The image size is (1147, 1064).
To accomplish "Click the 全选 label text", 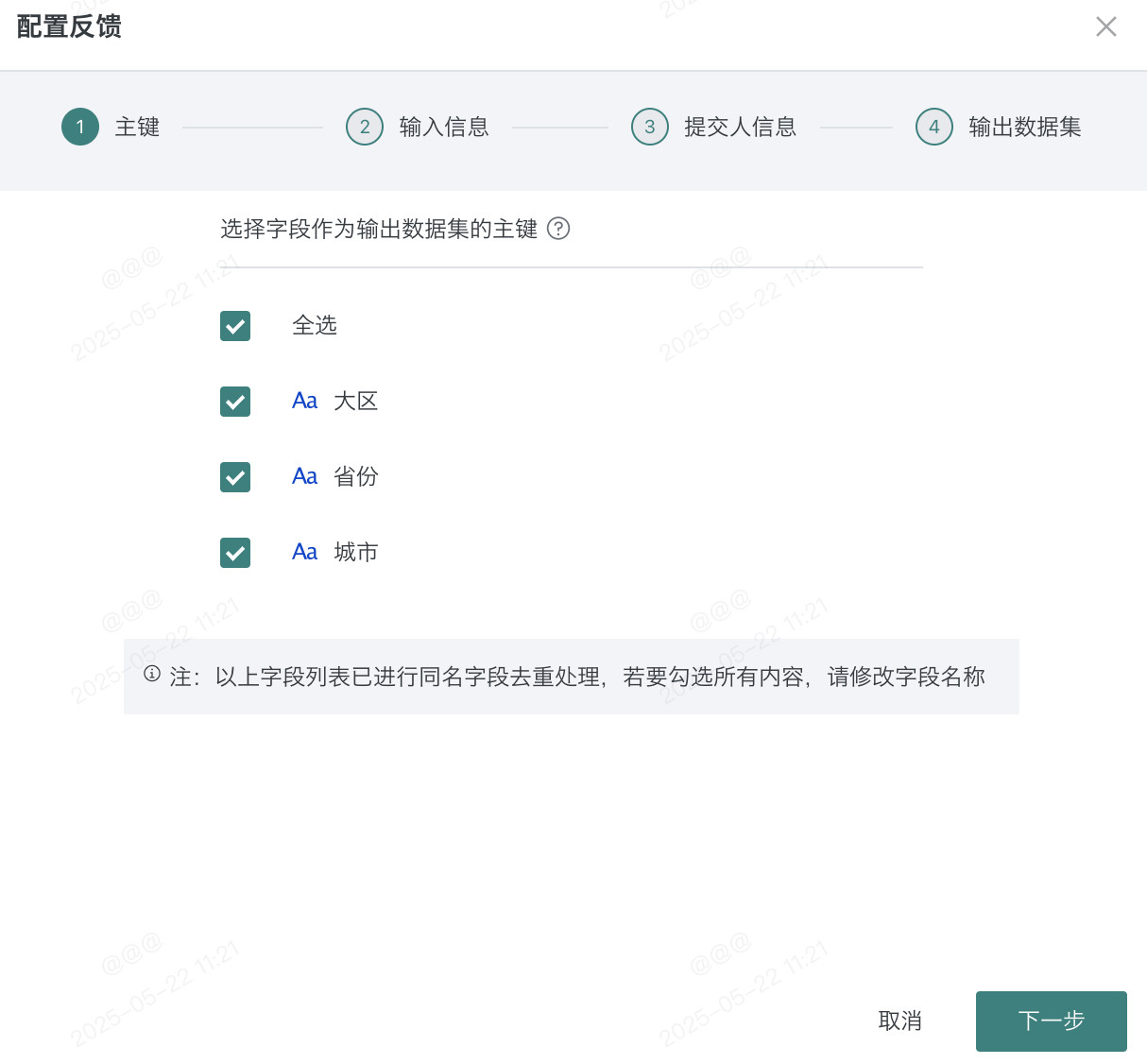I will pyautogui.click(x=315, y=325).
